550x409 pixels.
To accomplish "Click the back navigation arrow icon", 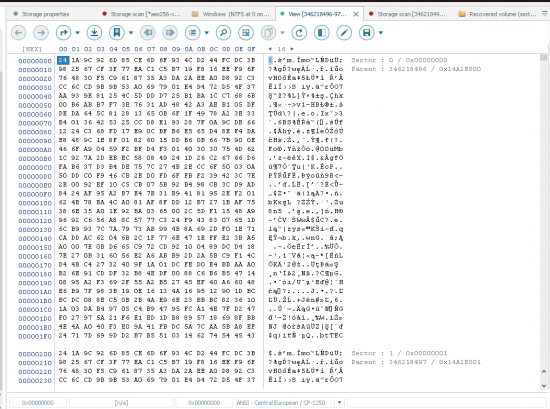I will pos(19,33).
